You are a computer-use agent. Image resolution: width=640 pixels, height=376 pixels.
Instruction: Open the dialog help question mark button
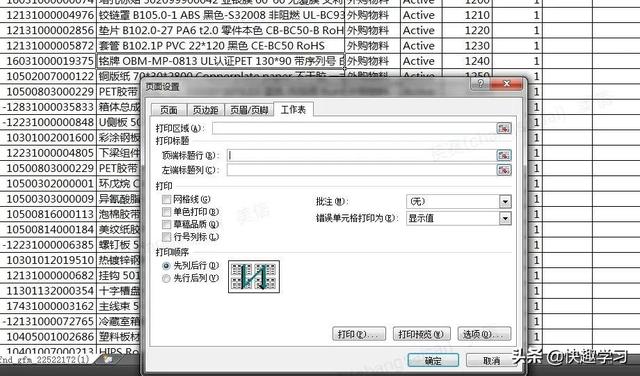(480, 84)
